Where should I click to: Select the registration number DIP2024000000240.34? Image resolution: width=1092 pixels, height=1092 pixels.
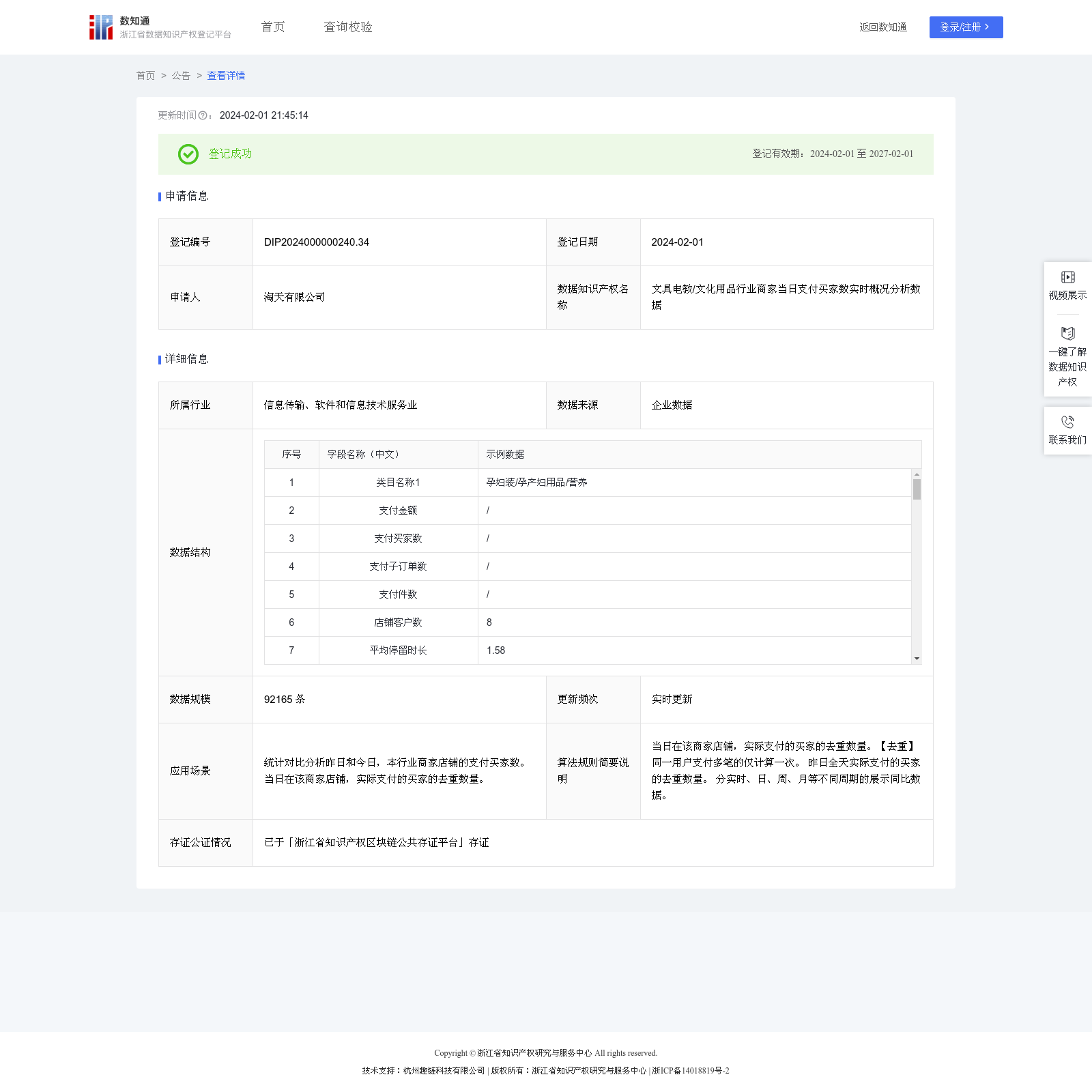[x=317, y=242]
